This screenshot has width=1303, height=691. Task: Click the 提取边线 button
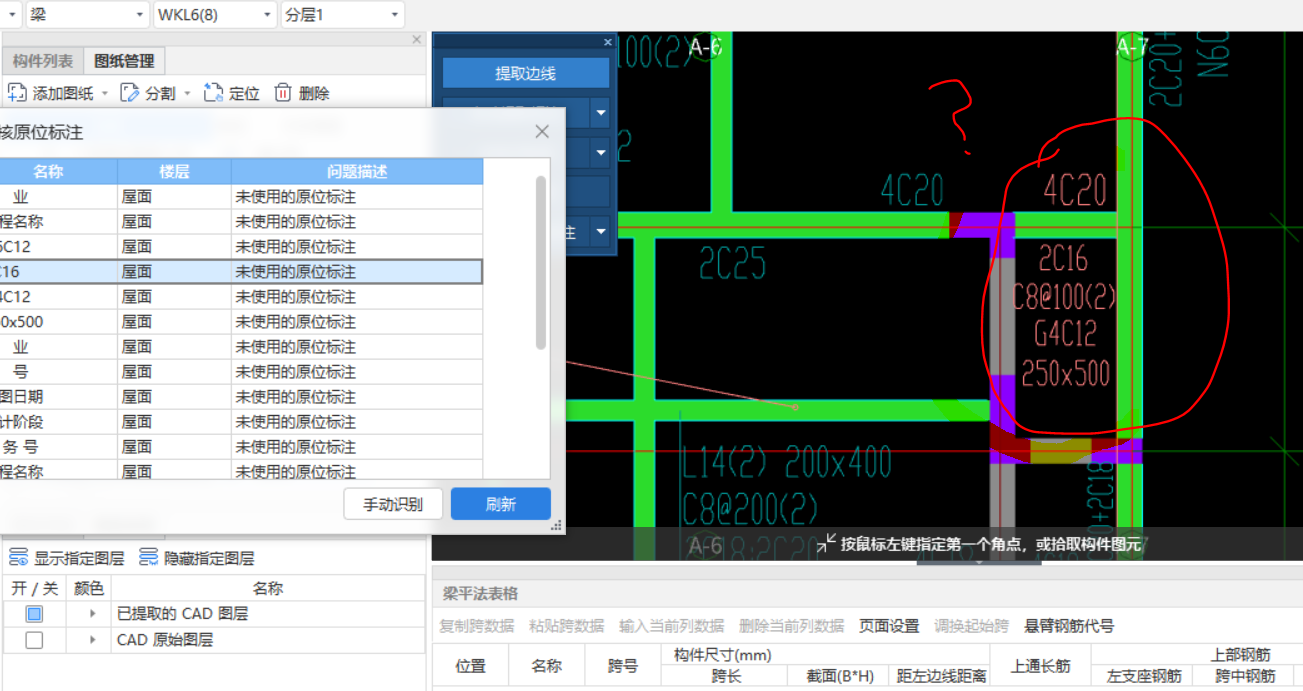[x=525, y=73]
